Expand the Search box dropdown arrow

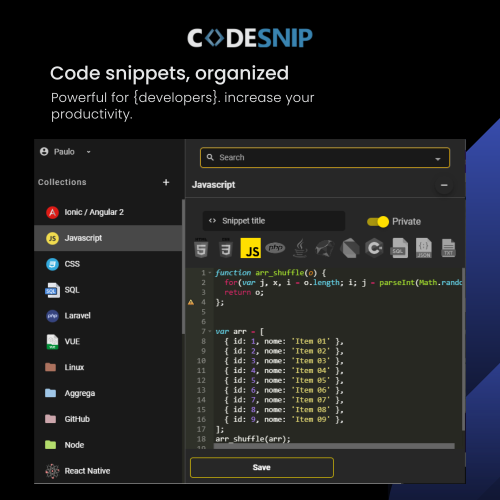click(438, 159)
